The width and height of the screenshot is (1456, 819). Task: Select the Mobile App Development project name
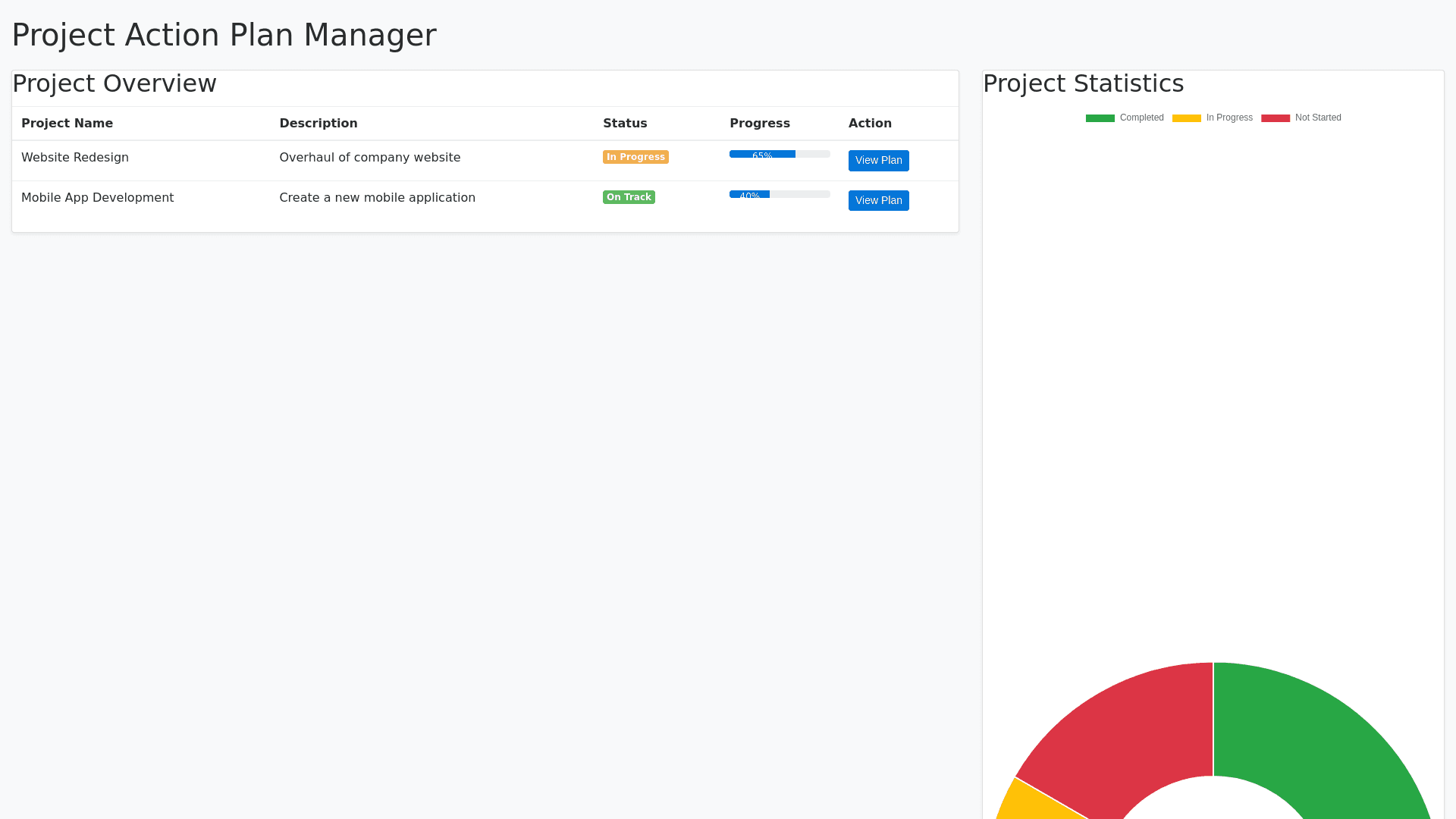97,198
